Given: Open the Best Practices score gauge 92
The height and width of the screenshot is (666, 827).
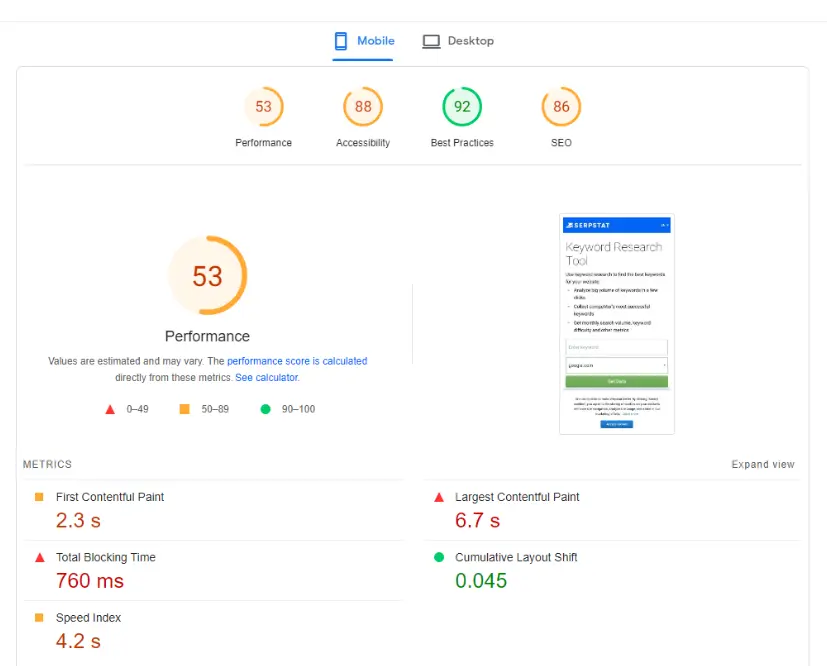Looking at the screenshot, I should click(x=462, y=107).
